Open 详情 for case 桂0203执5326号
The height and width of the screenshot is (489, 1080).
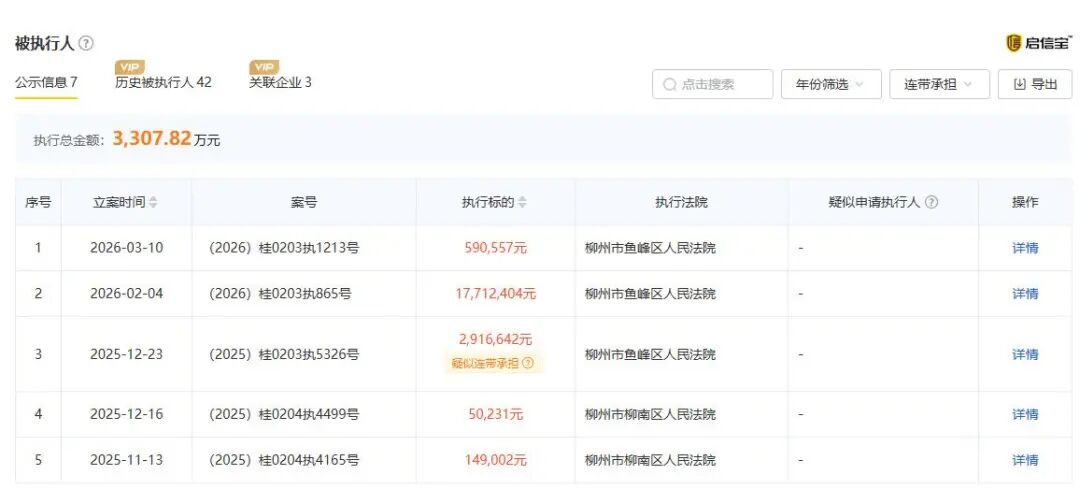(x=1025, y=354)
